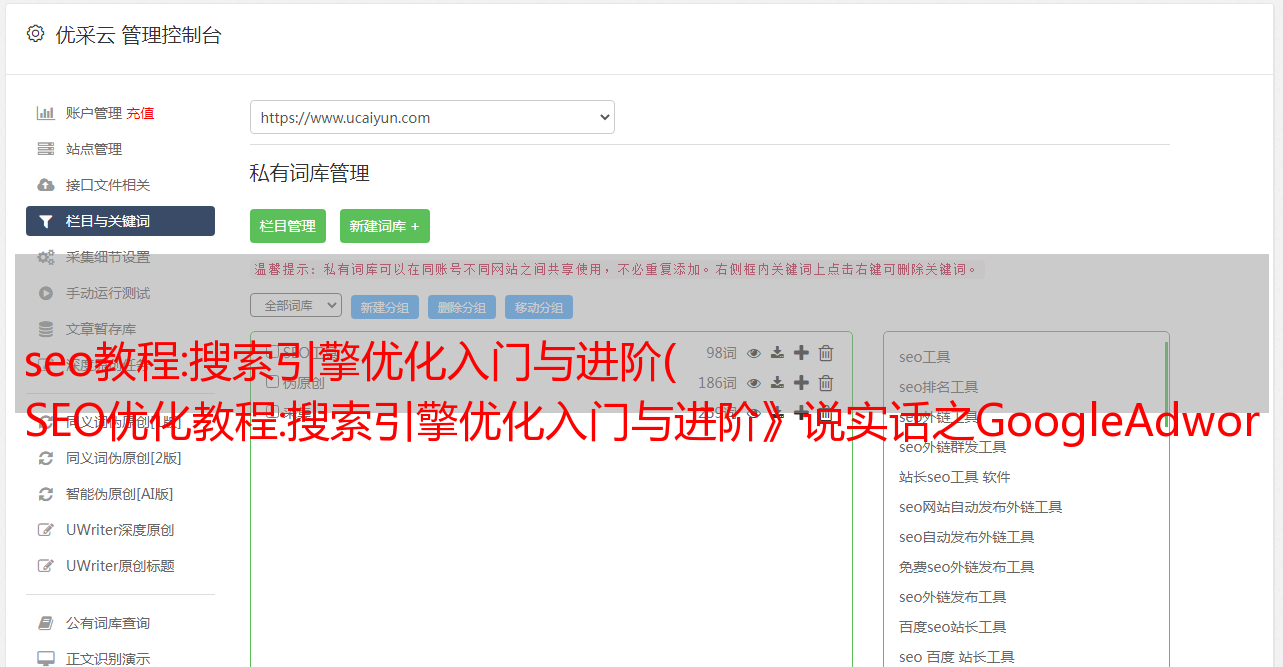This screenshot has height=667, width=1283.
Task: Open the 全部词库 group dropdown
Action: 296,305
